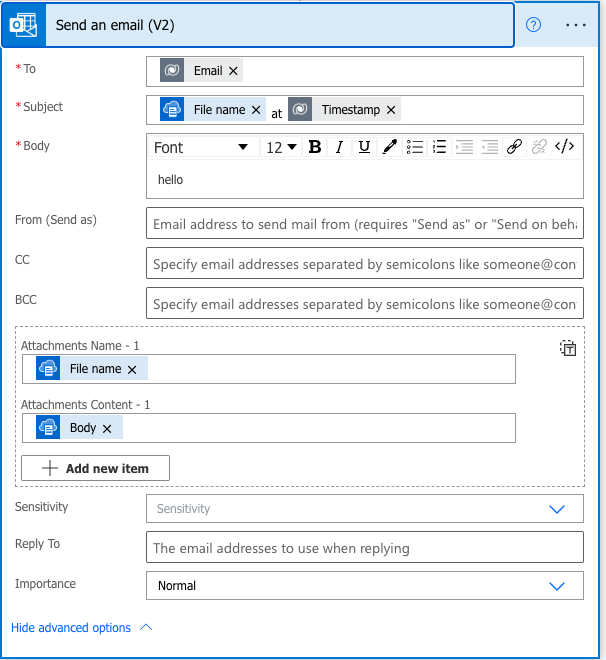This screenshot has height=660, width=606.
Task: Toggle bold formatting in the body toolbar
Action: (315, 147)
